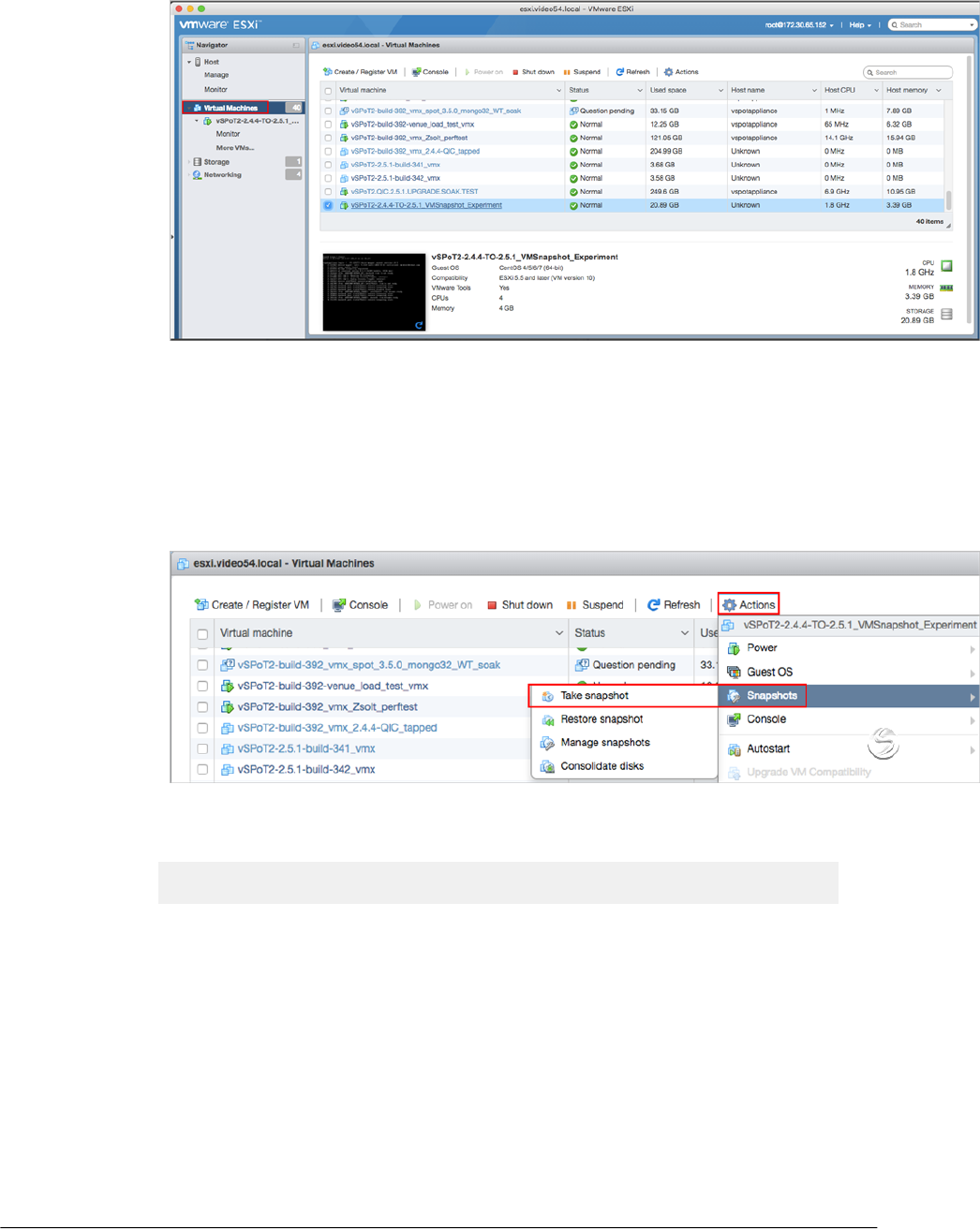Image resolution: width=980 pixels, height=1229 pixels.
Task: Open the root@172.30.65.152 user dropdown
Action: (x=799, y=25)
